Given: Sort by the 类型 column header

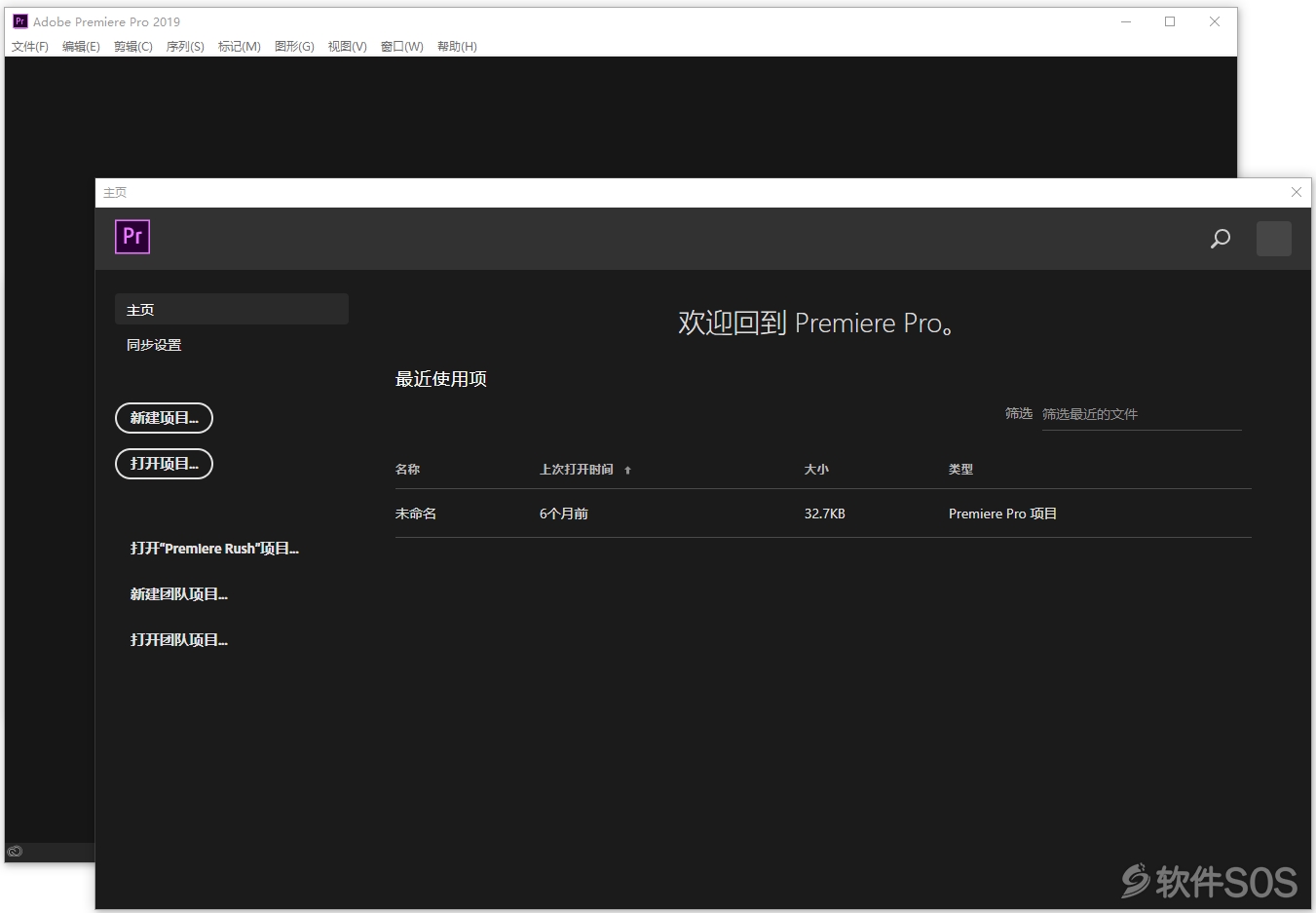Looking at the screenshot, I should [x=960, y=470].
